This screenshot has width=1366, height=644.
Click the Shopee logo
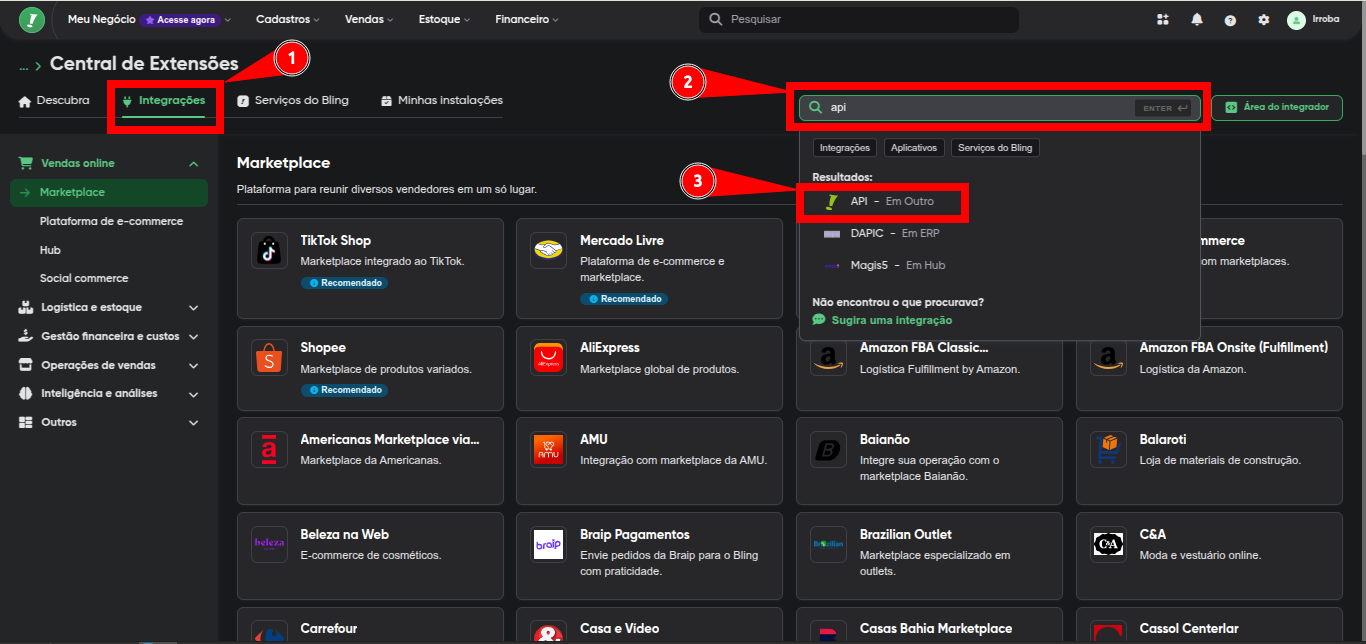pos(270,357)
